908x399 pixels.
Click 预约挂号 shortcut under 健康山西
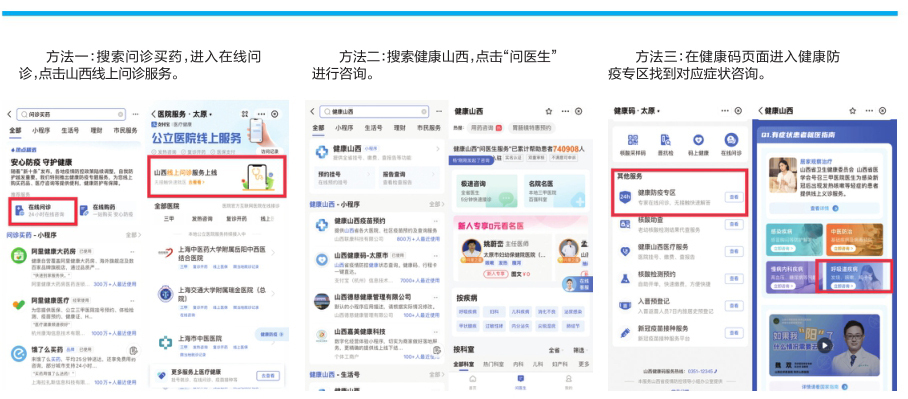344,177
